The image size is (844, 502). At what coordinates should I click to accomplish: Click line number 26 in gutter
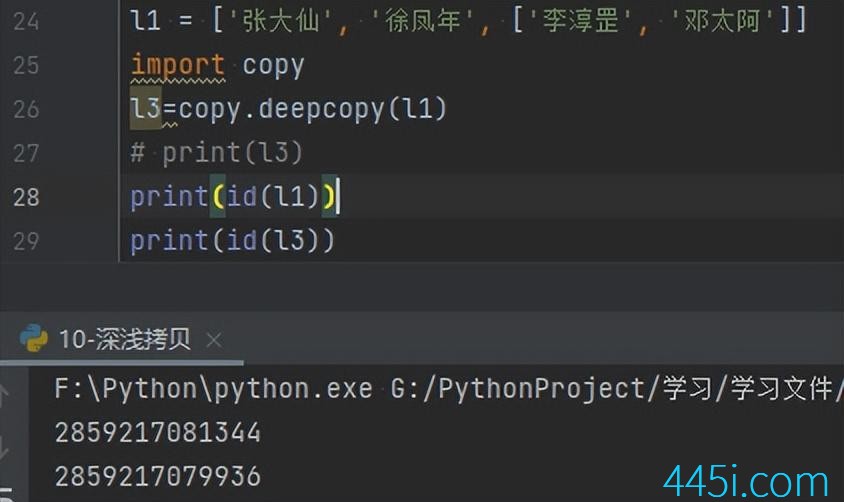click(x=26, y=109)
